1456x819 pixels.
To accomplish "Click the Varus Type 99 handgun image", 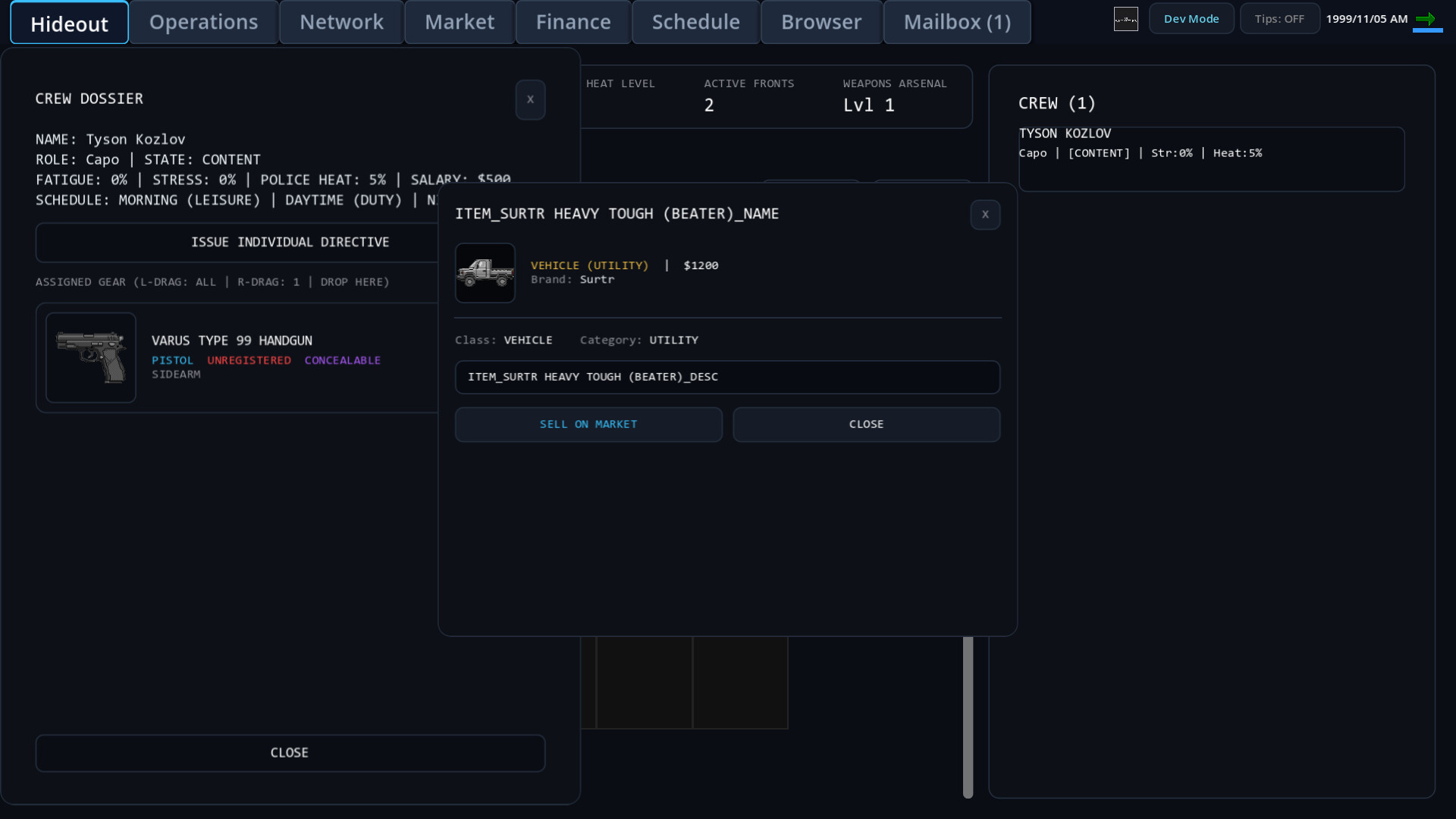I will click(91, 357).
